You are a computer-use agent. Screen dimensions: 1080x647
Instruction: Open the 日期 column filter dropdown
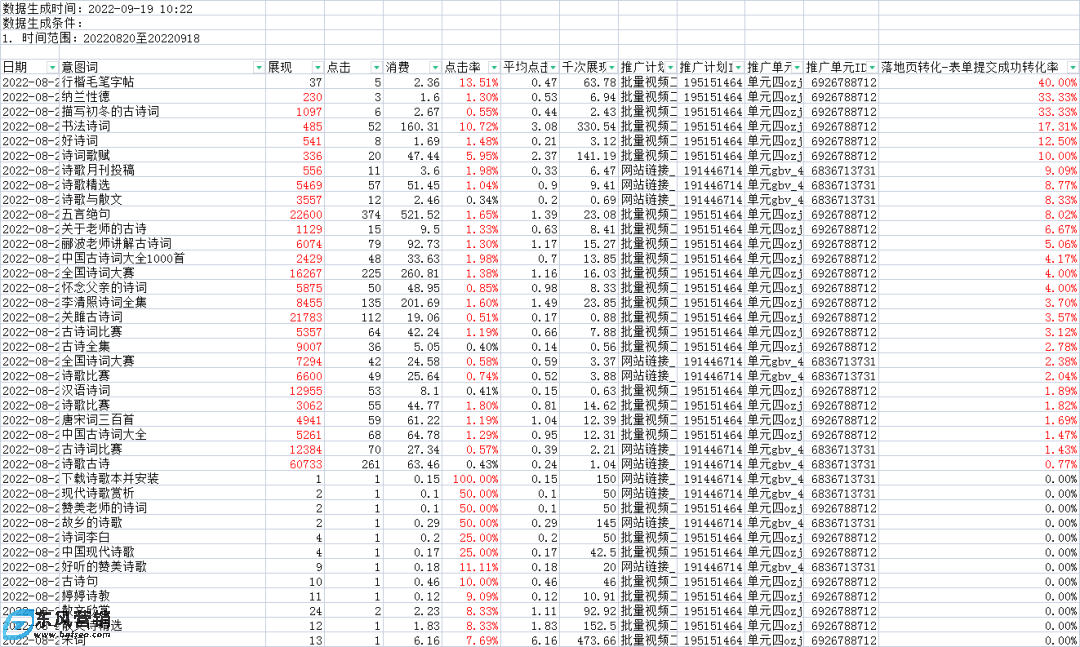tap(52, 67)
